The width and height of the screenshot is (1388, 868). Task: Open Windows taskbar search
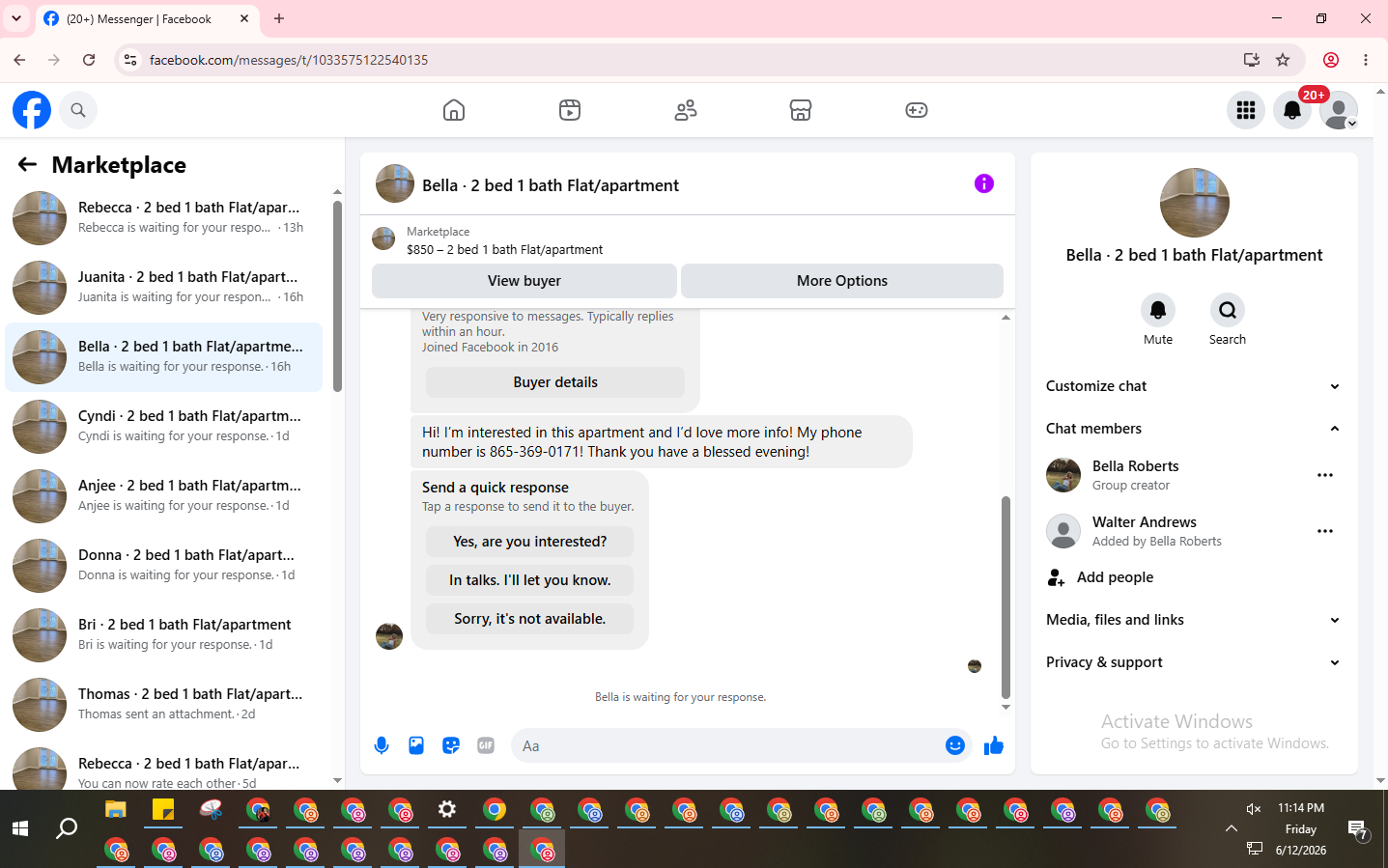(67, 828)
